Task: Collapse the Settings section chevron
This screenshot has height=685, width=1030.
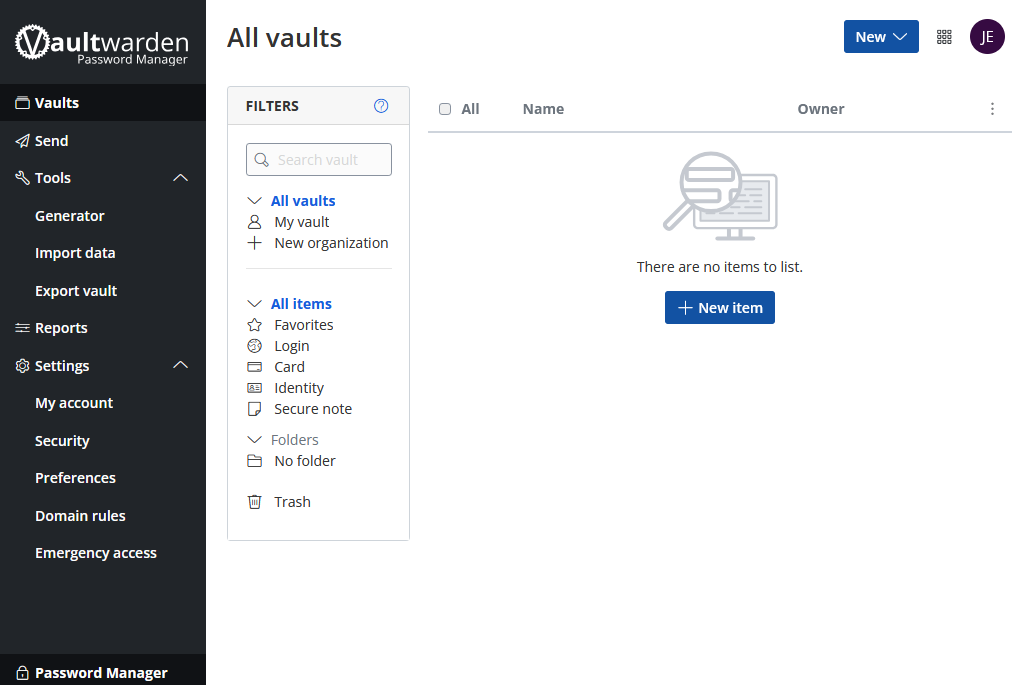Action: (181, 366)
